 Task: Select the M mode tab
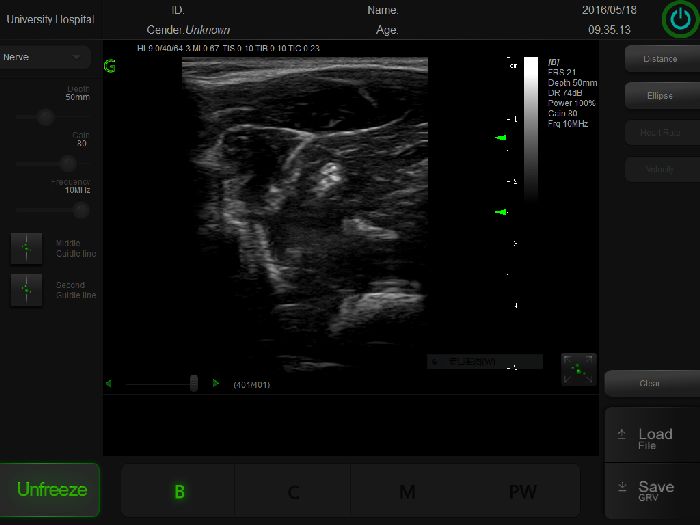[407, 491]
